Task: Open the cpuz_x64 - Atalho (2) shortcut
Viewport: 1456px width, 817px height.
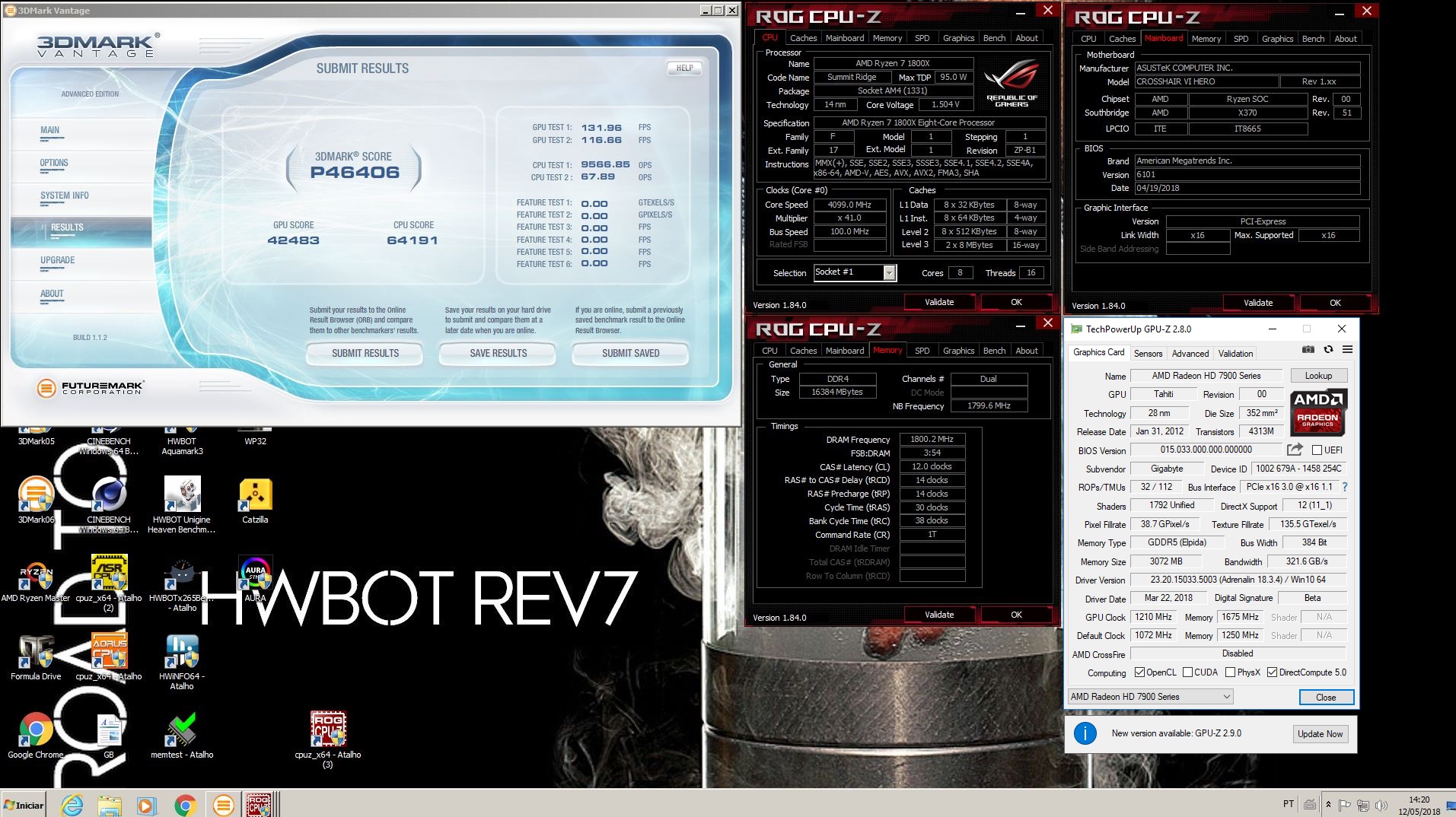Action: (109, 583)
